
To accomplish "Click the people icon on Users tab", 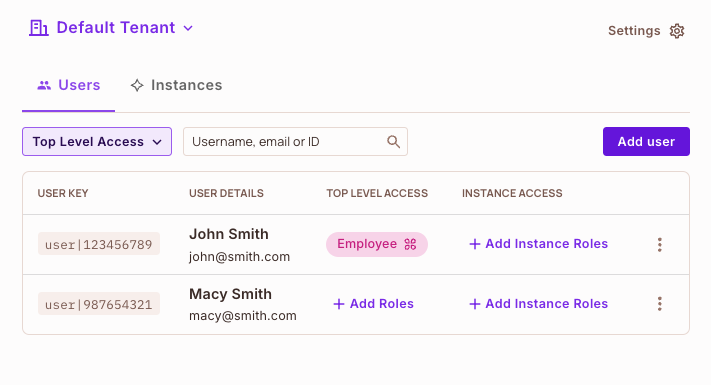I will click(x=44, y=85).
